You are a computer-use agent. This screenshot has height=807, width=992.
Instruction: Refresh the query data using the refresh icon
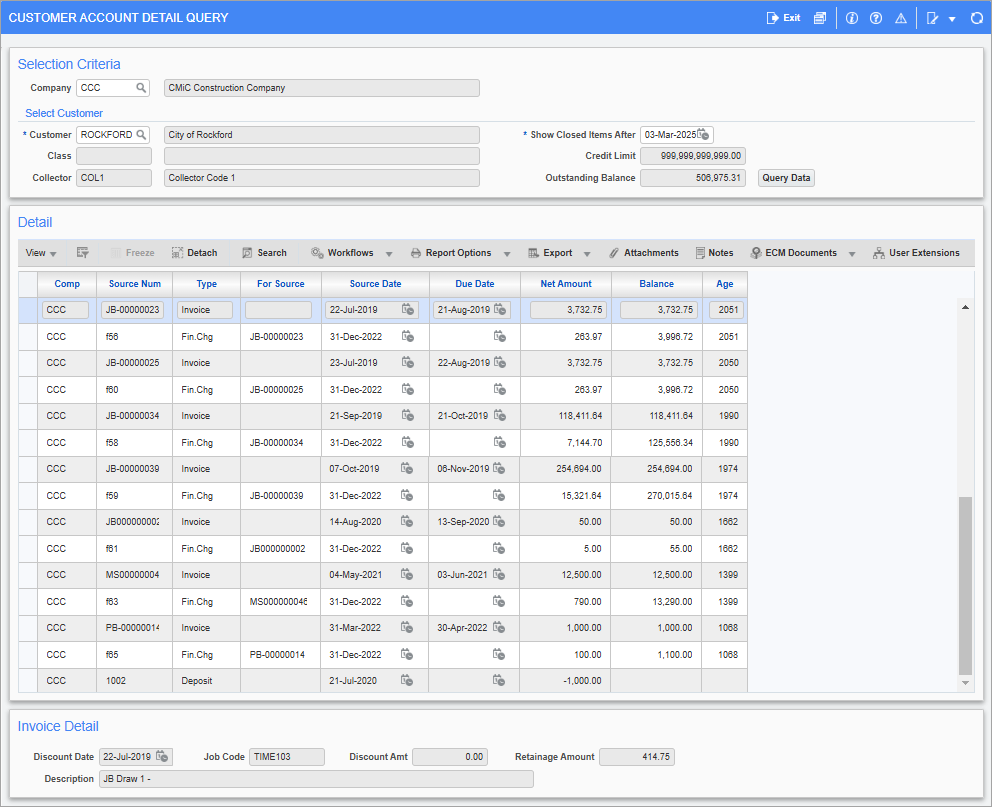977,17
